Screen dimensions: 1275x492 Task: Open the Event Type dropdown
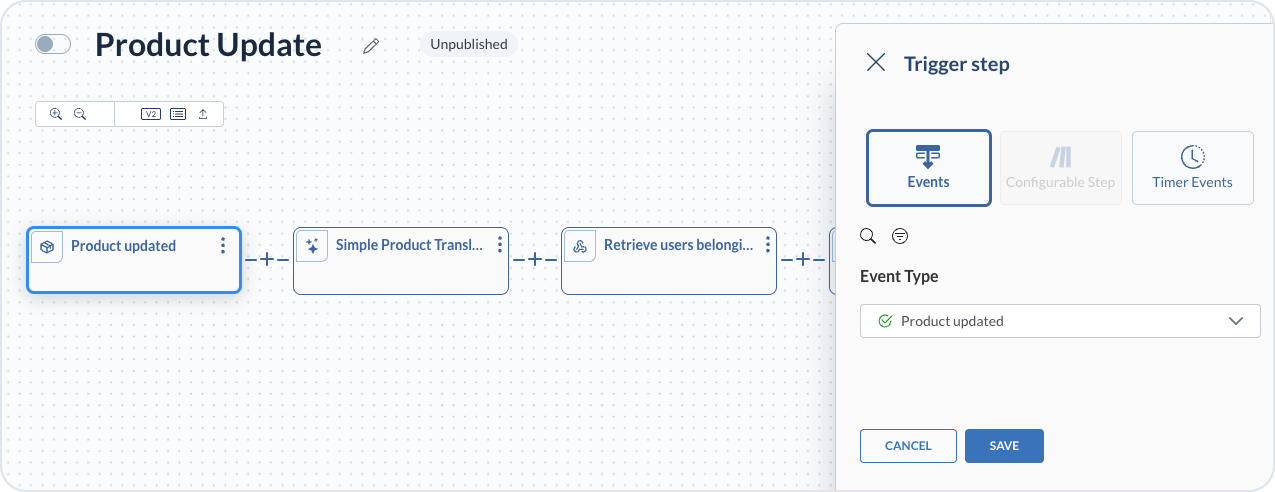1060,321
